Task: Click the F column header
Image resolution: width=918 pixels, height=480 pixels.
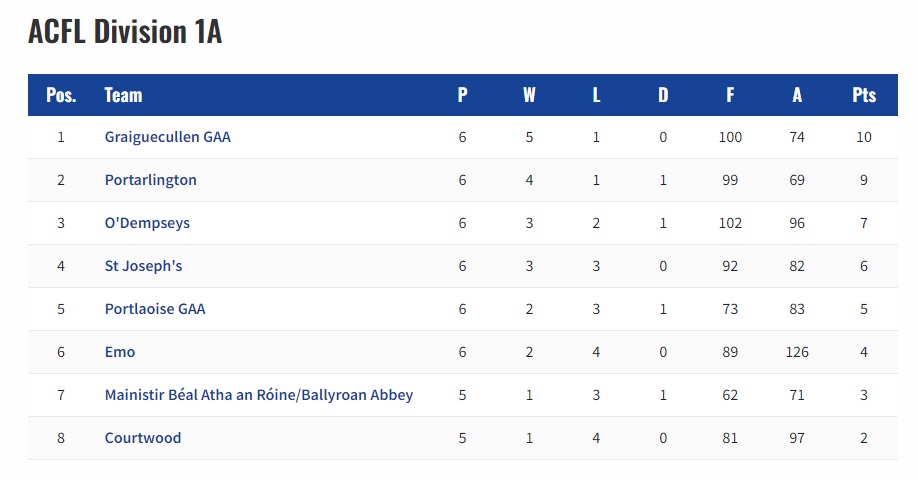Action: coord(730,95)
